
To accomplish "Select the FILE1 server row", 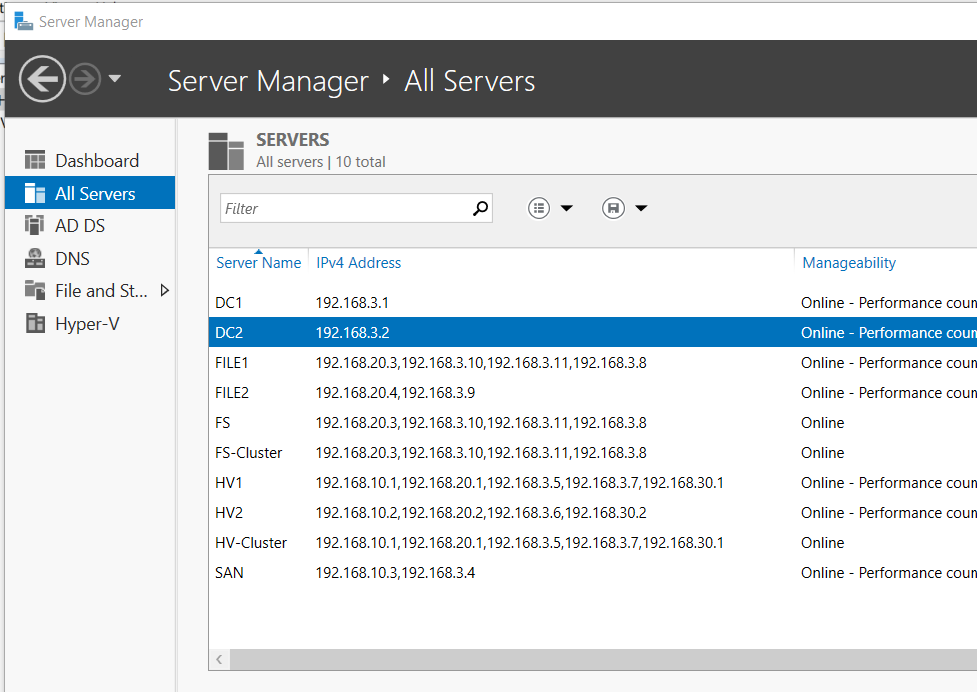I will click(593, 363).
